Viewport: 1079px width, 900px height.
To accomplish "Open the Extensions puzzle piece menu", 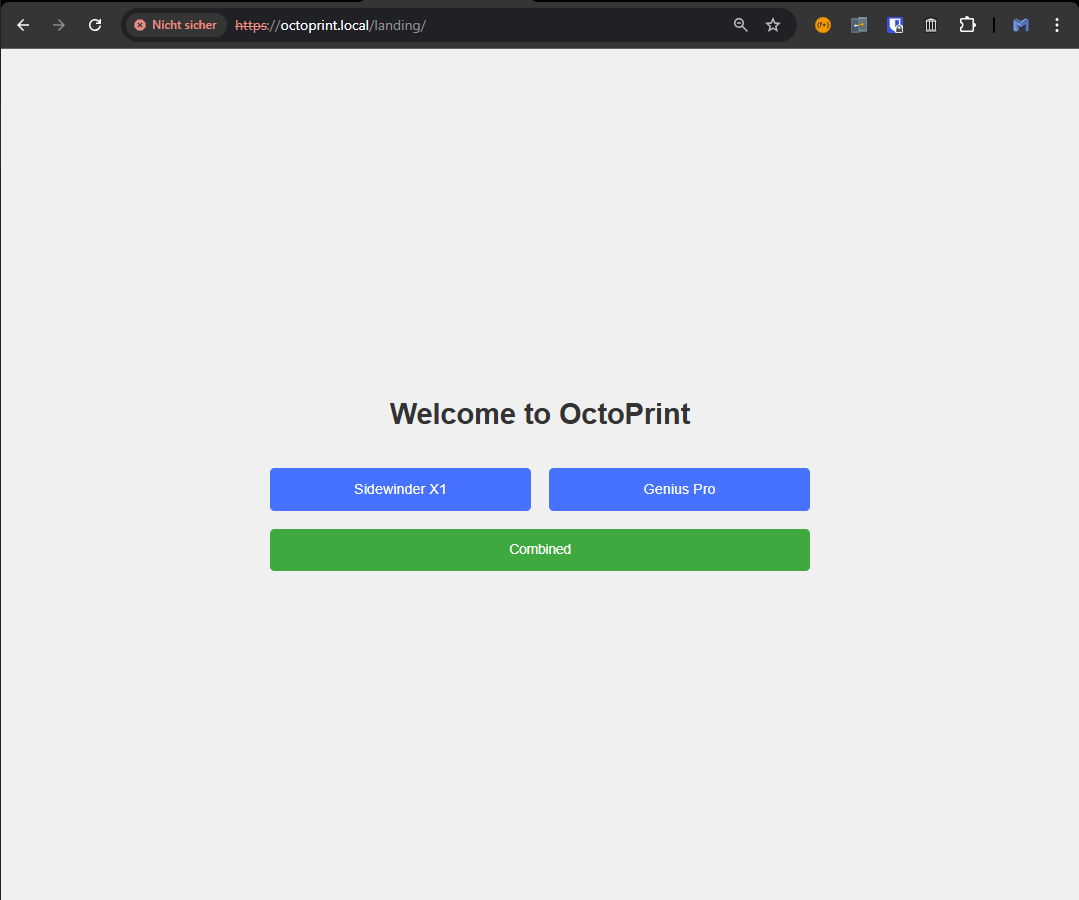I will 968,25.
